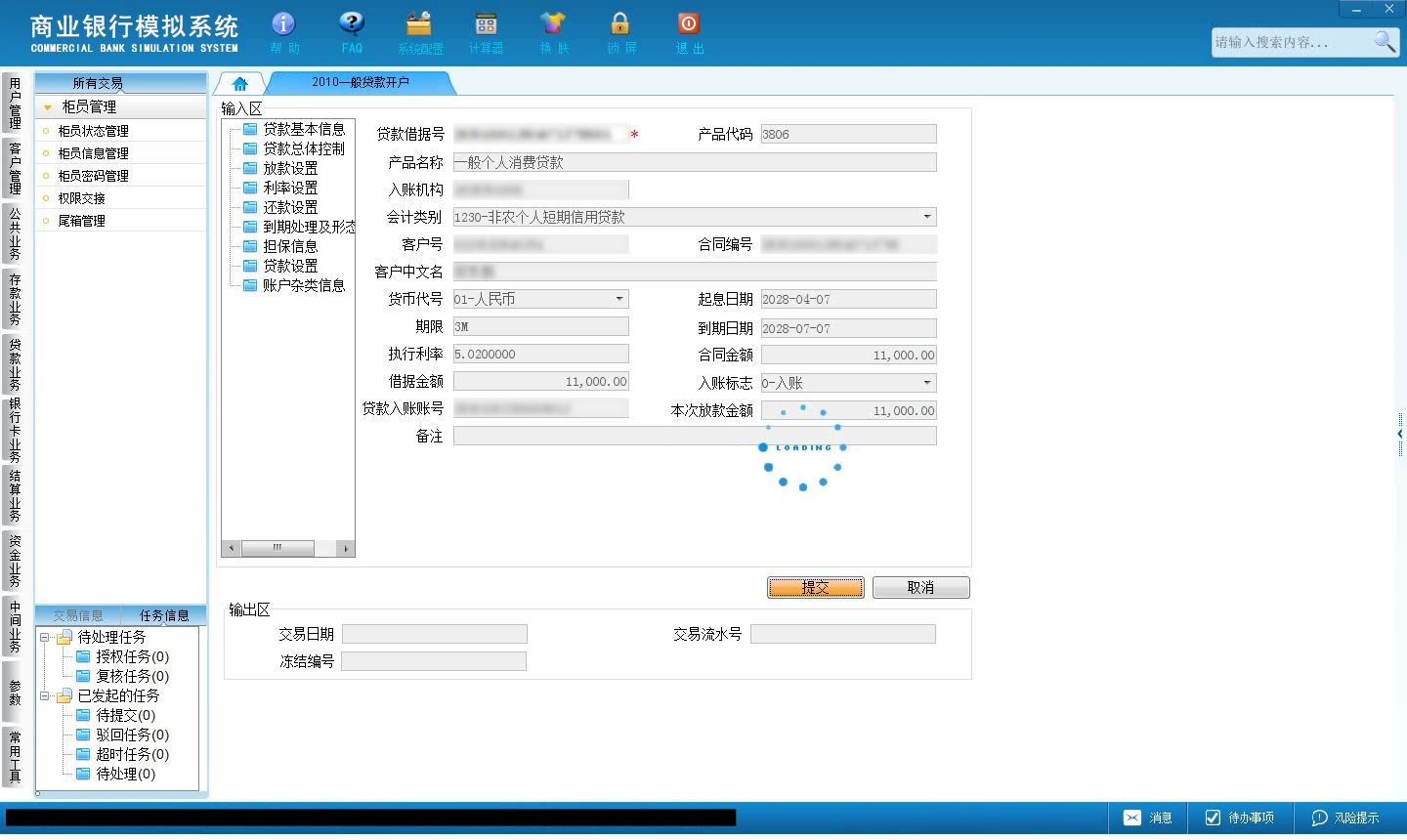This screenshot has height=840, width=1407.
Task: Open 参数 side tab
Action: [x=15, y=693]
